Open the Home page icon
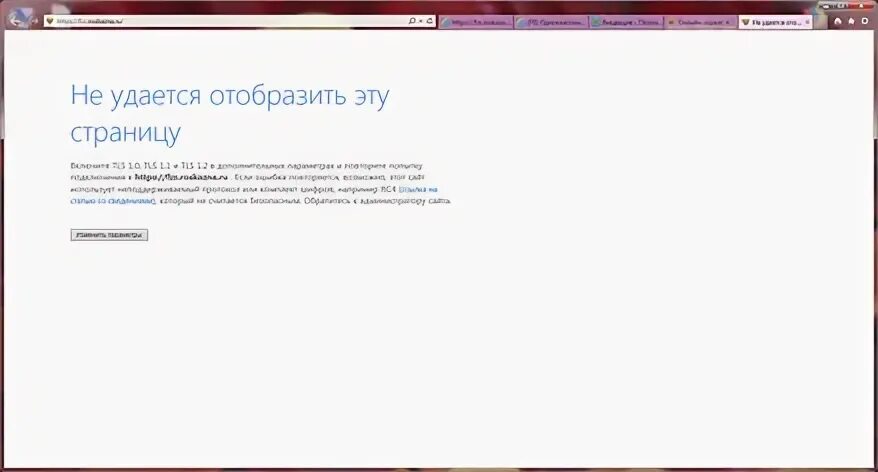878x472 pixels. 838,21
